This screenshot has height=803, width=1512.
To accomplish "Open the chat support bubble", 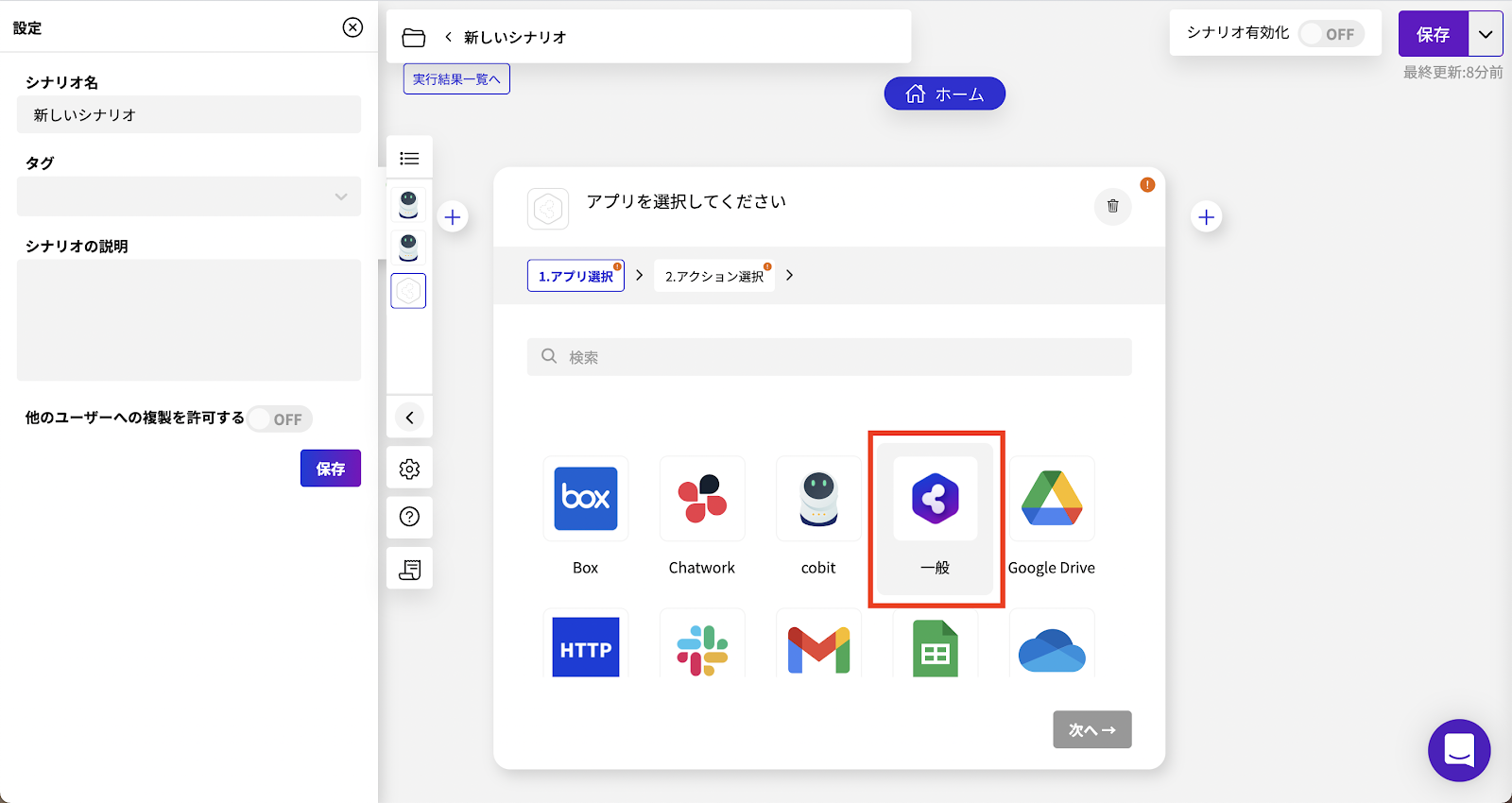I will pyautogui.click(x=1459, y=750).
